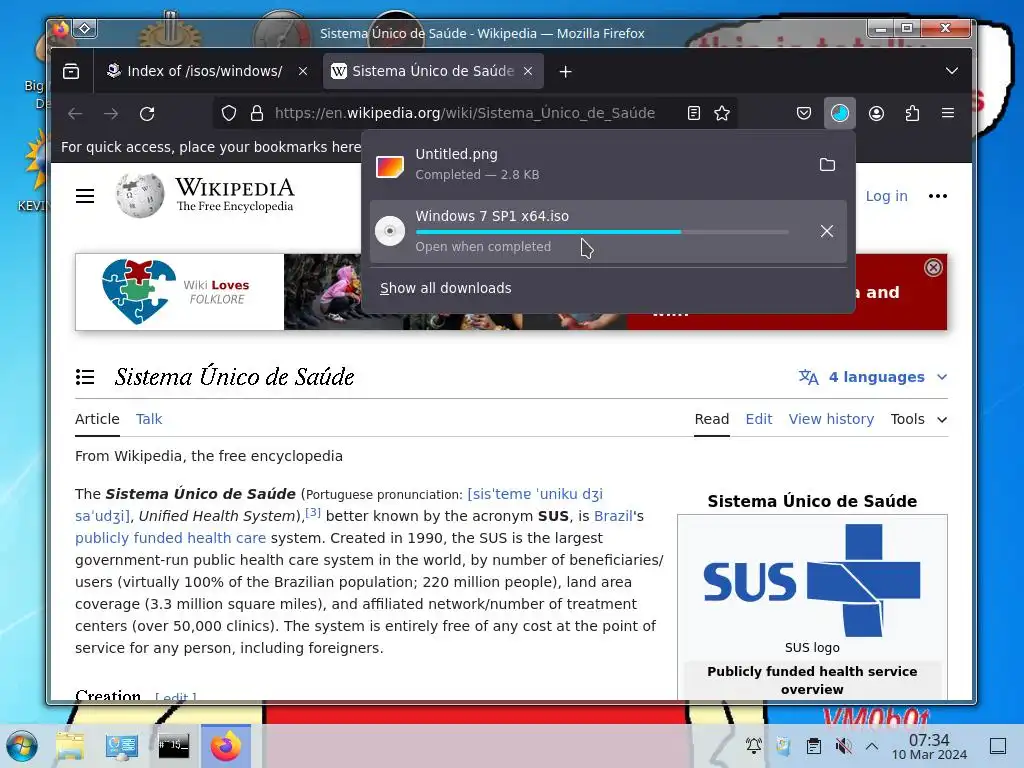Open a new tab with plus button
The height and width of the screenshot is (768, 1024).
tap(566, 71)
